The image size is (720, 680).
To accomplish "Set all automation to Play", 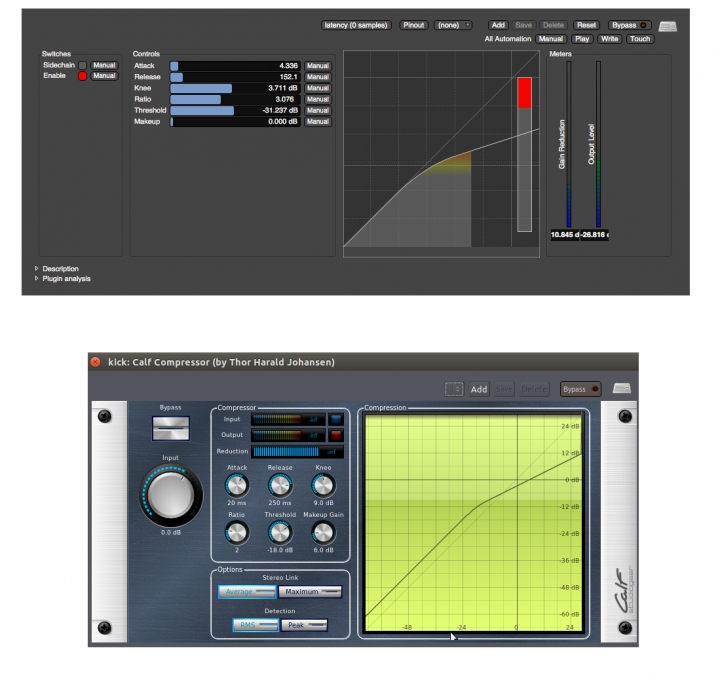I will pos(582,39).
